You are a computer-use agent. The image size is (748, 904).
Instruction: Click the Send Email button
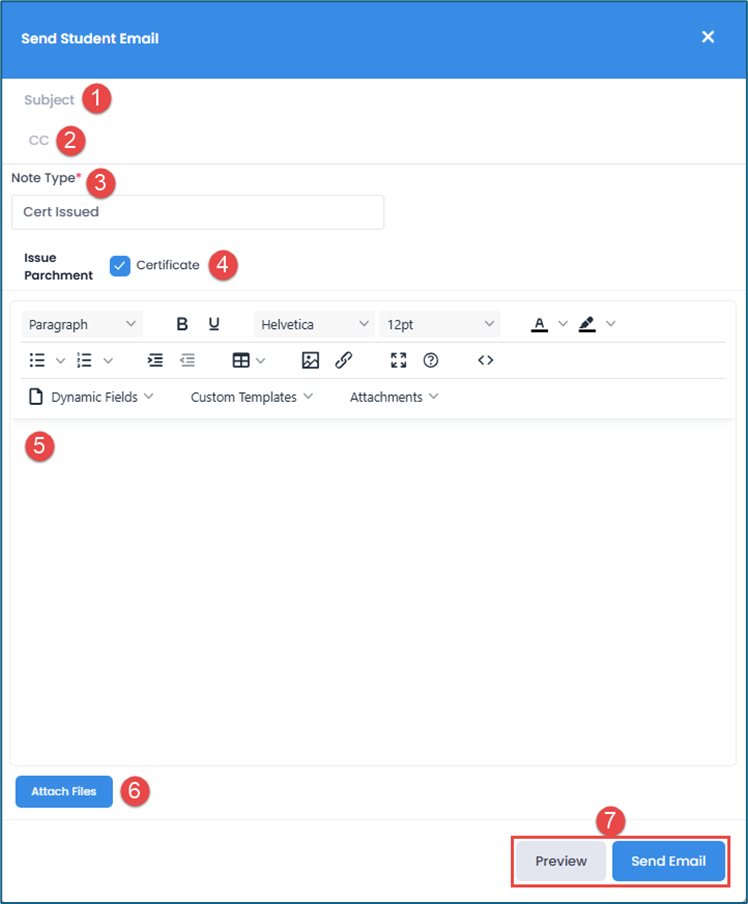668,861
